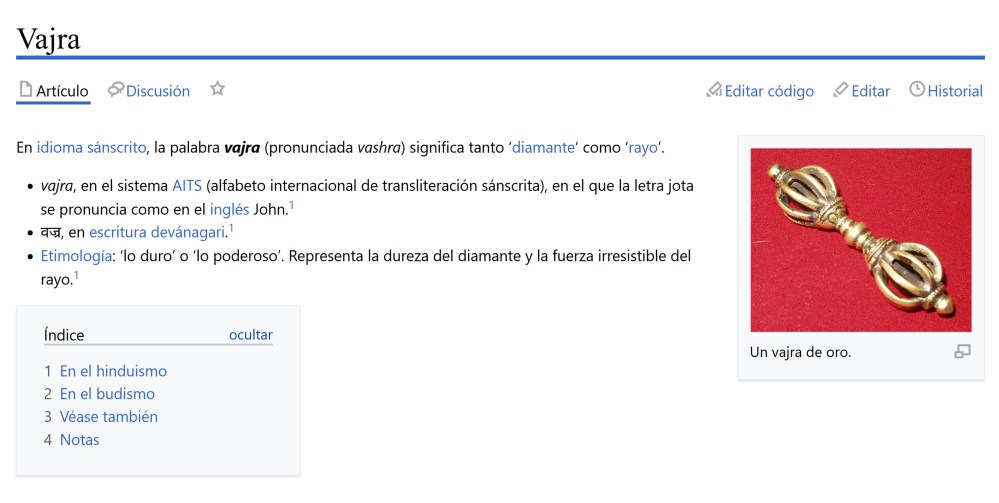
Task: Go to Véase también section
Action: (108, 417)
